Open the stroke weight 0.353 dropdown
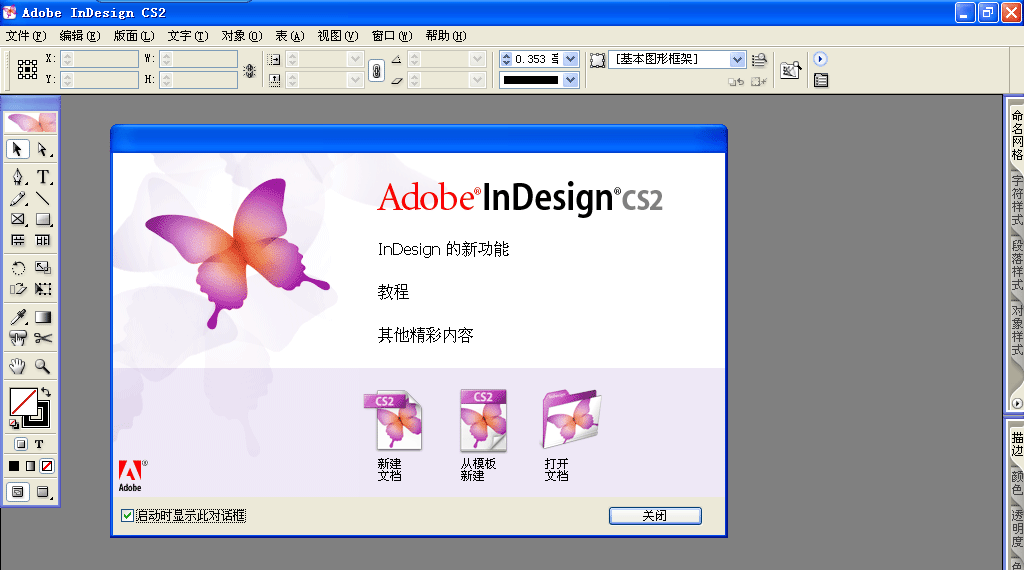This screenshot has height=570, width=1024. 571,59
